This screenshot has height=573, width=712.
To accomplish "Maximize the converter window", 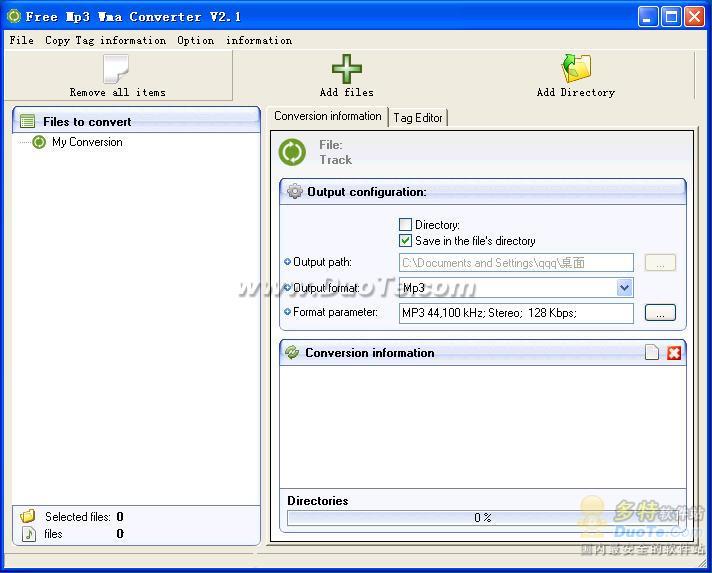I will coord(671,17).
